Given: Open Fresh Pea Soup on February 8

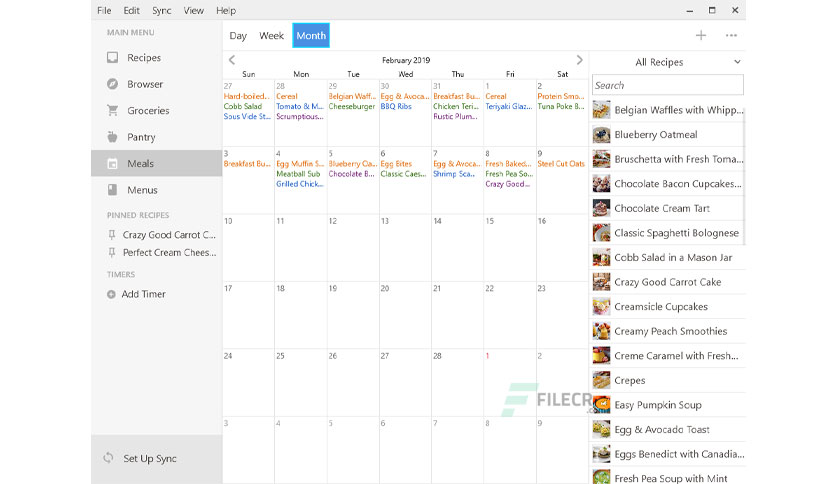Looking at the screenshot, I should (509, 174).
